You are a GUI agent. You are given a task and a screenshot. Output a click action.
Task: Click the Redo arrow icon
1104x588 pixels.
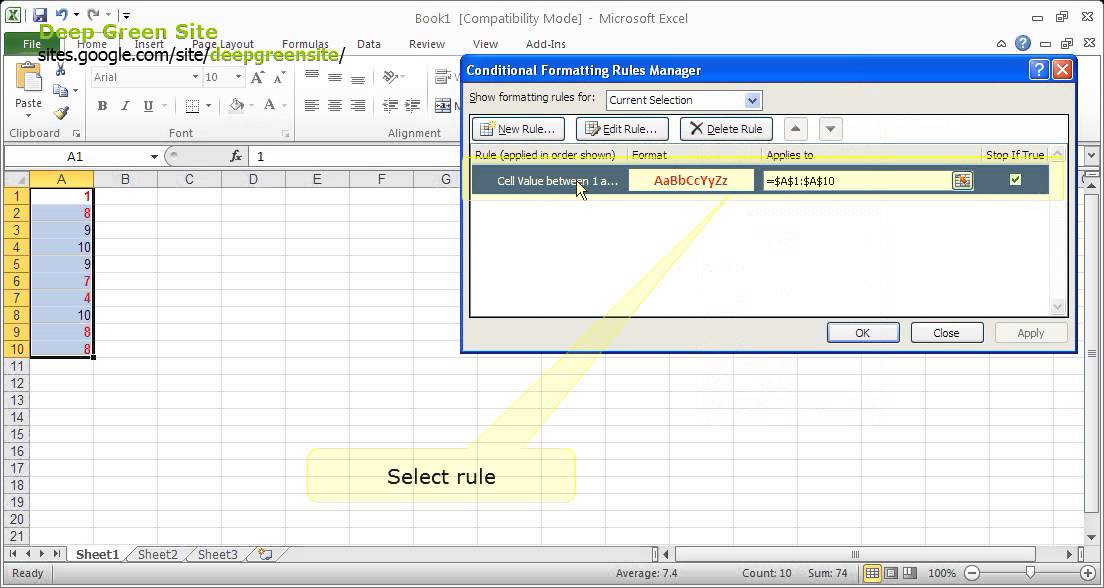[x=93, y=15]
